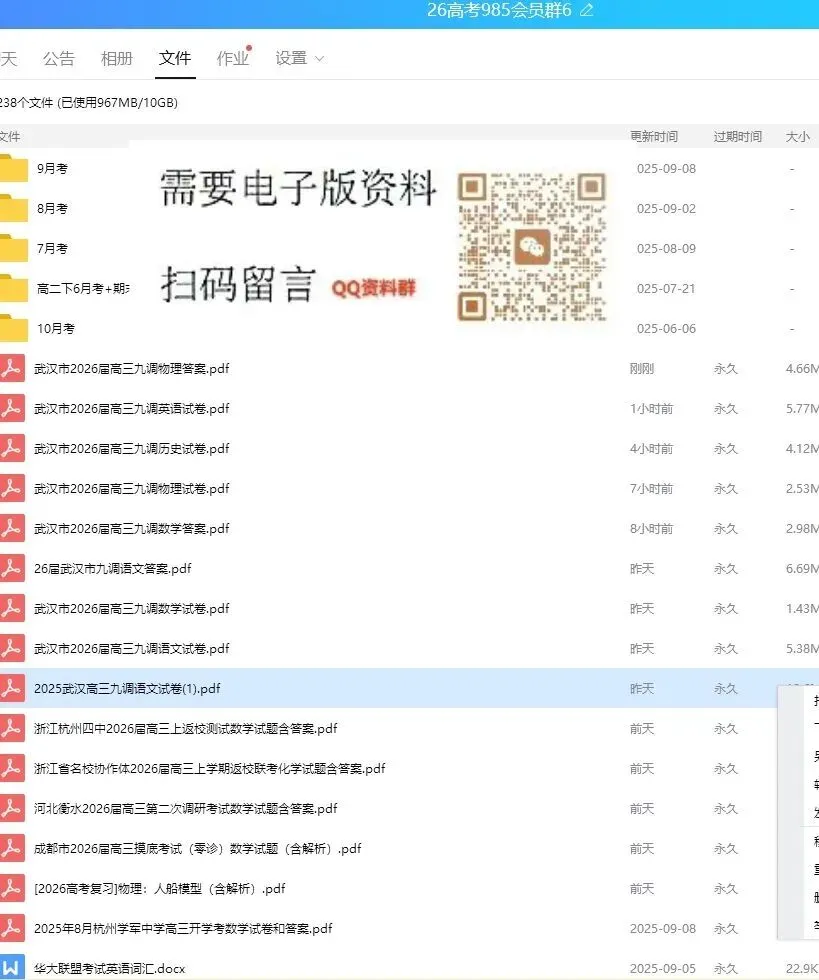Click Word icon of 华大联盟考试英语词汇.docx
This screenshot has width=819, height=980.
tap(12, 968)
